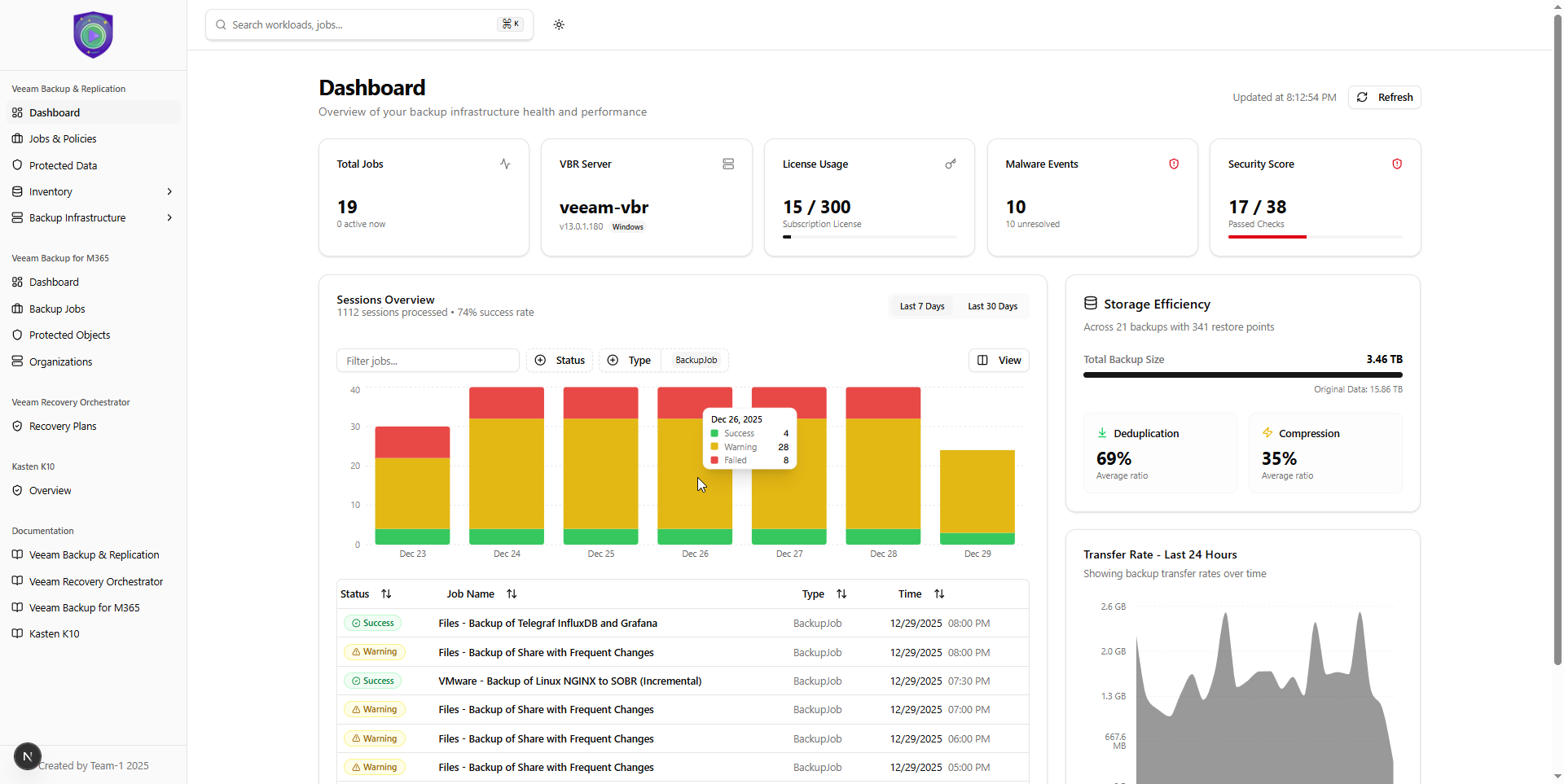Toggle the Last 7 Days sessions view
This screenshot has height=784, width=1564.
(x=921, y=306)
